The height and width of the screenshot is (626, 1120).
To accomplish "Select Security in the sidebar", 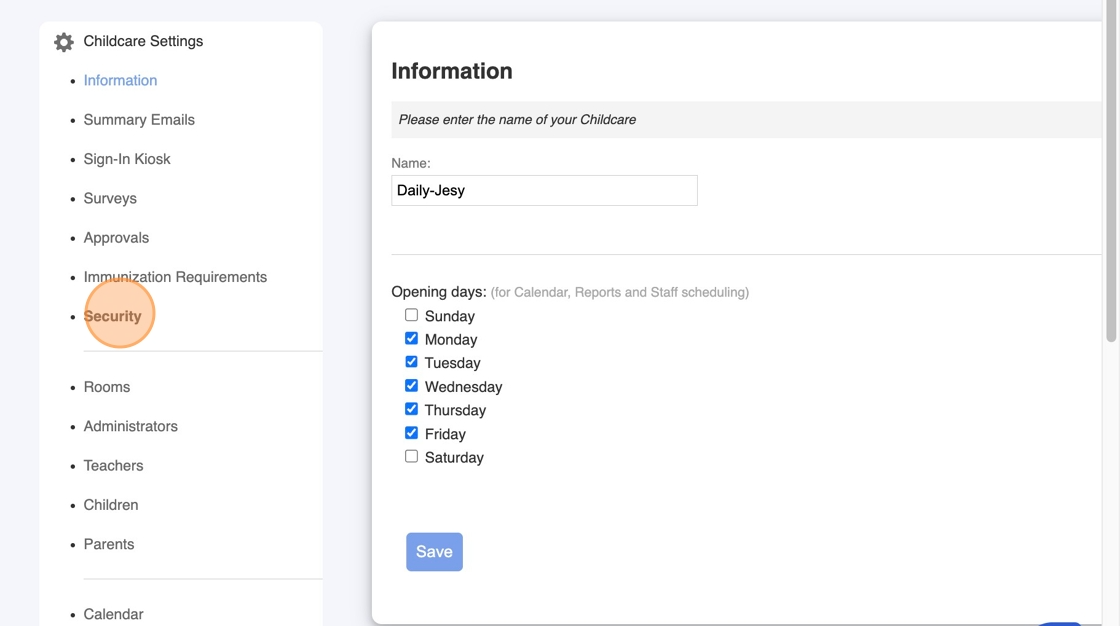I will pyautogui.click(x=113, y=316).
